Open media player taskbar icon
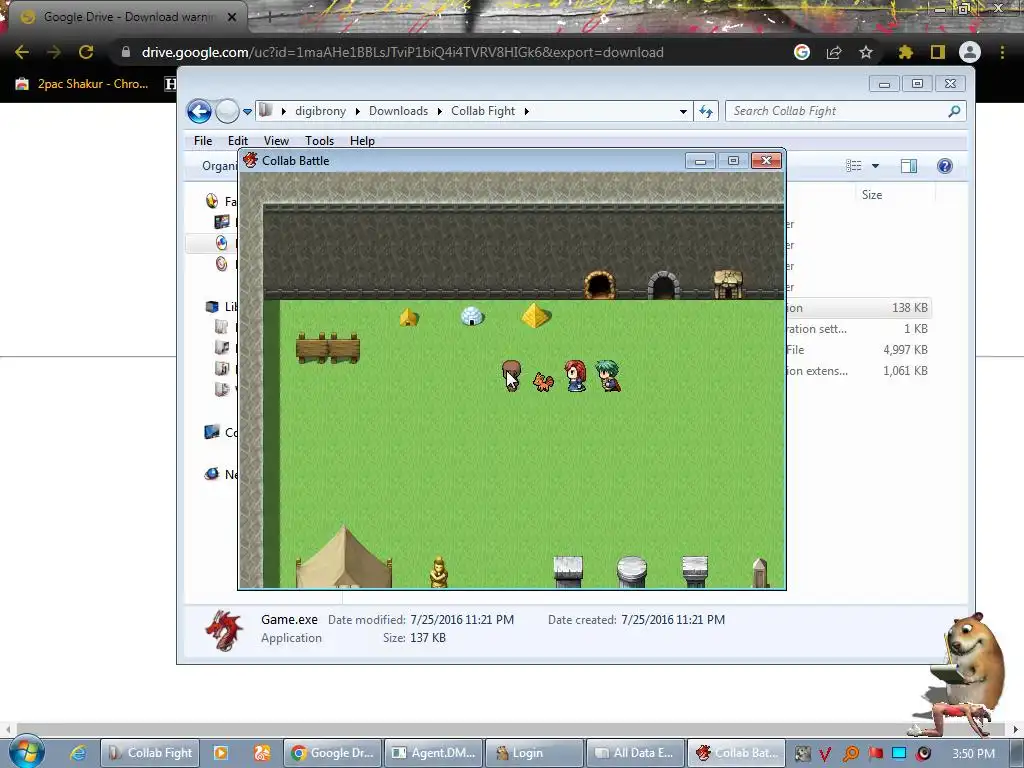The image size is (1024, 768). pos(221,753)
